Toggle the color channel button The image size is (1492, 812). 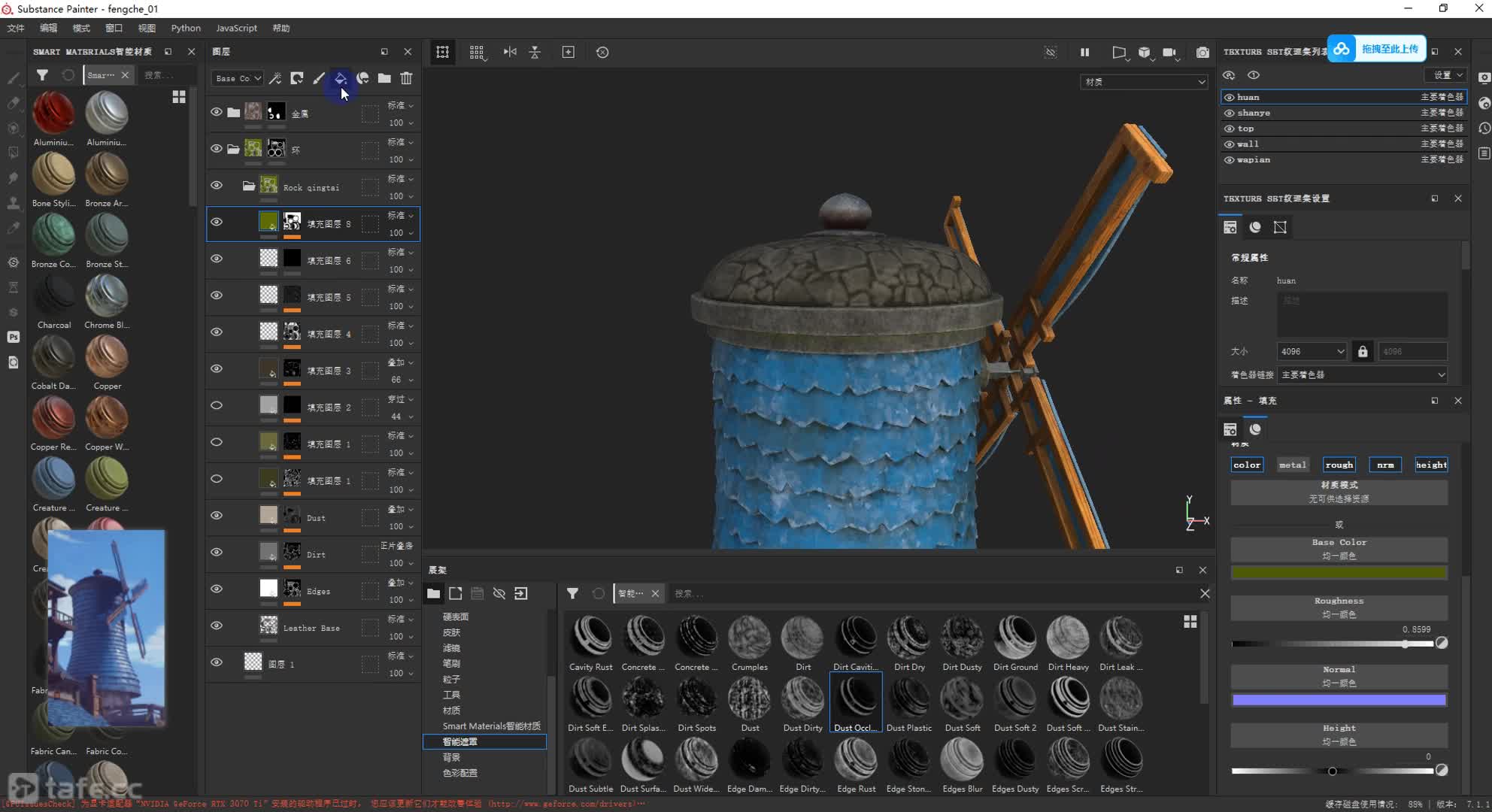(1247, 465)
